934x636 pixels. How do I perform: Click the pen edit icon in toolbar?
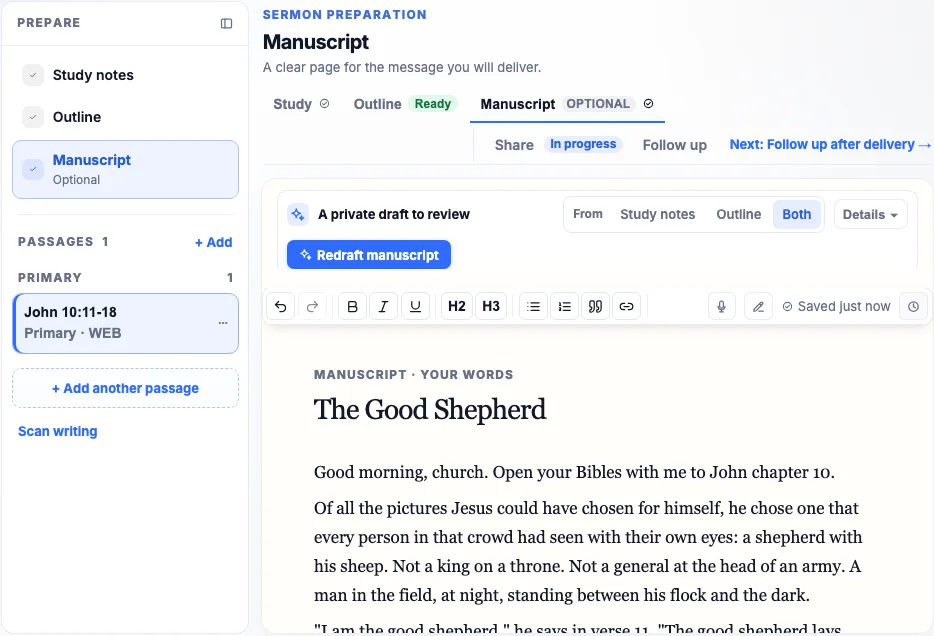point(758,306)
